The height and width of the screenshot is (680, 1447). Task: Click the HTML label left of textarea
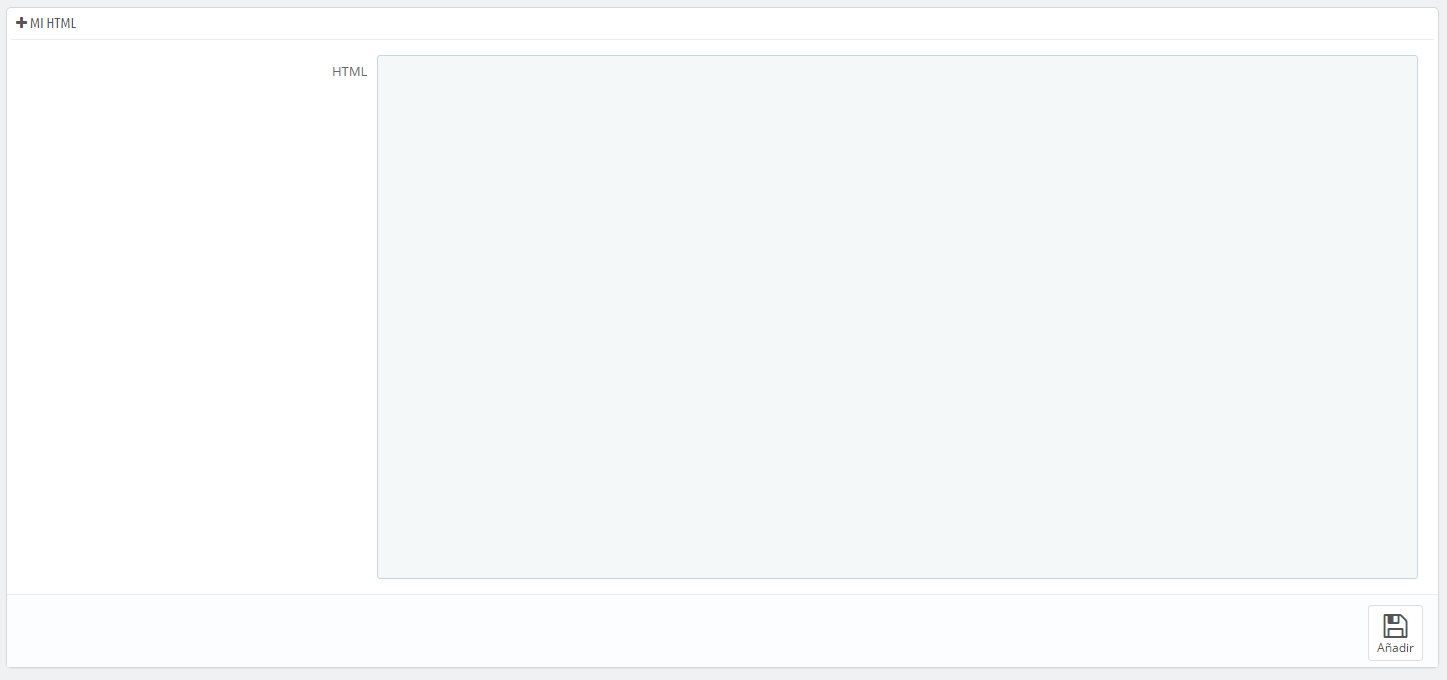pos(350,72)
